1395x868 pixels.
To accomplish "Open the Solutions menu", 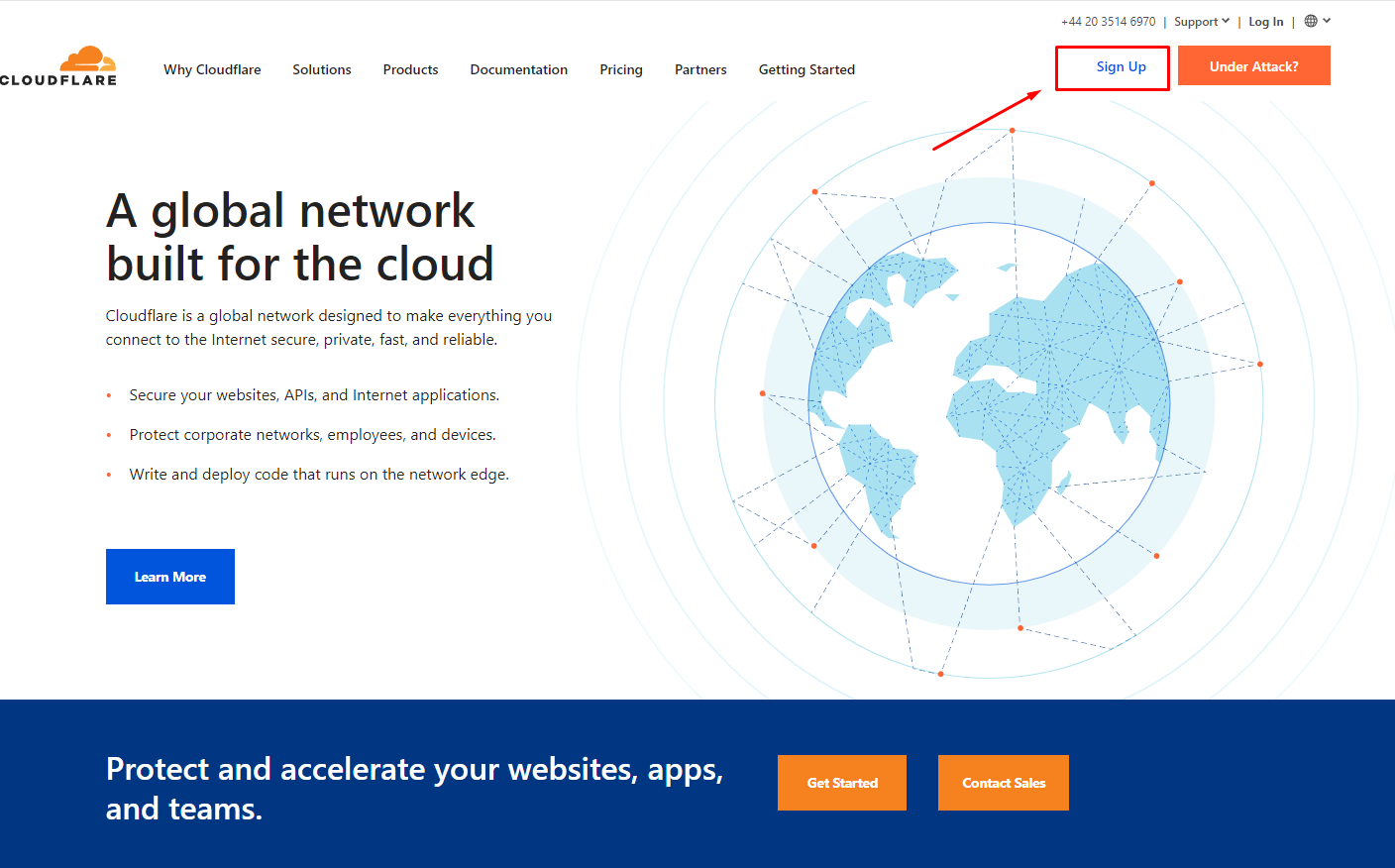I will point(322,69).
